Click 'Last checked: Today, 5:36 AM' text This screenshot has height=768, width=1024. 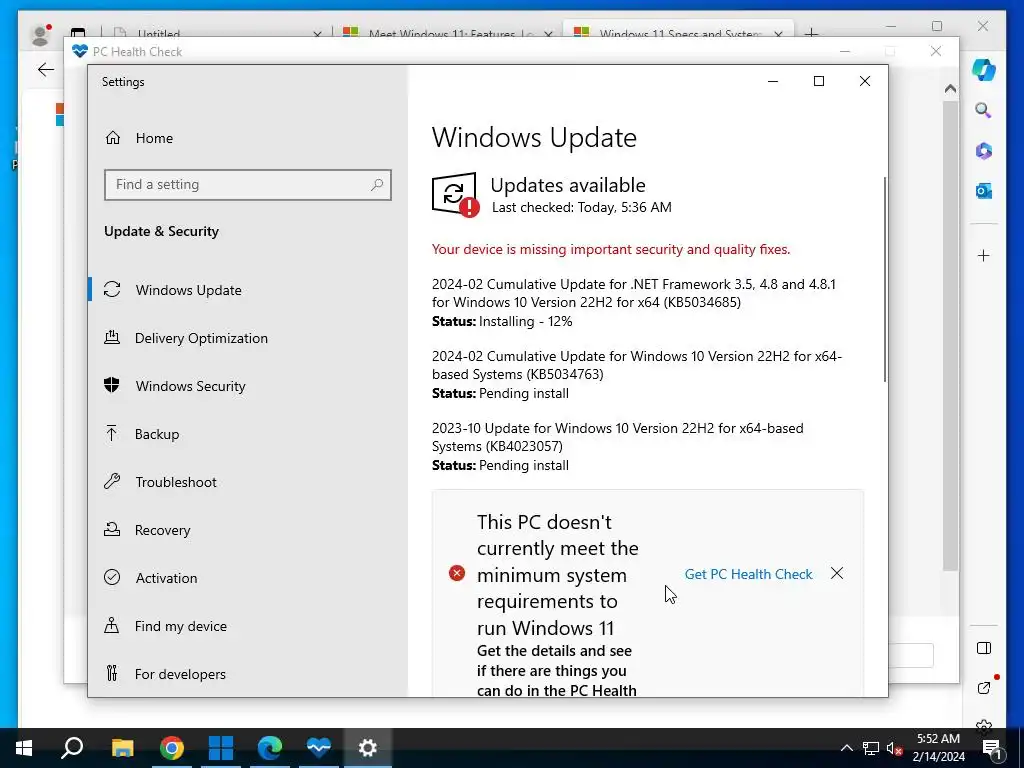581,208
